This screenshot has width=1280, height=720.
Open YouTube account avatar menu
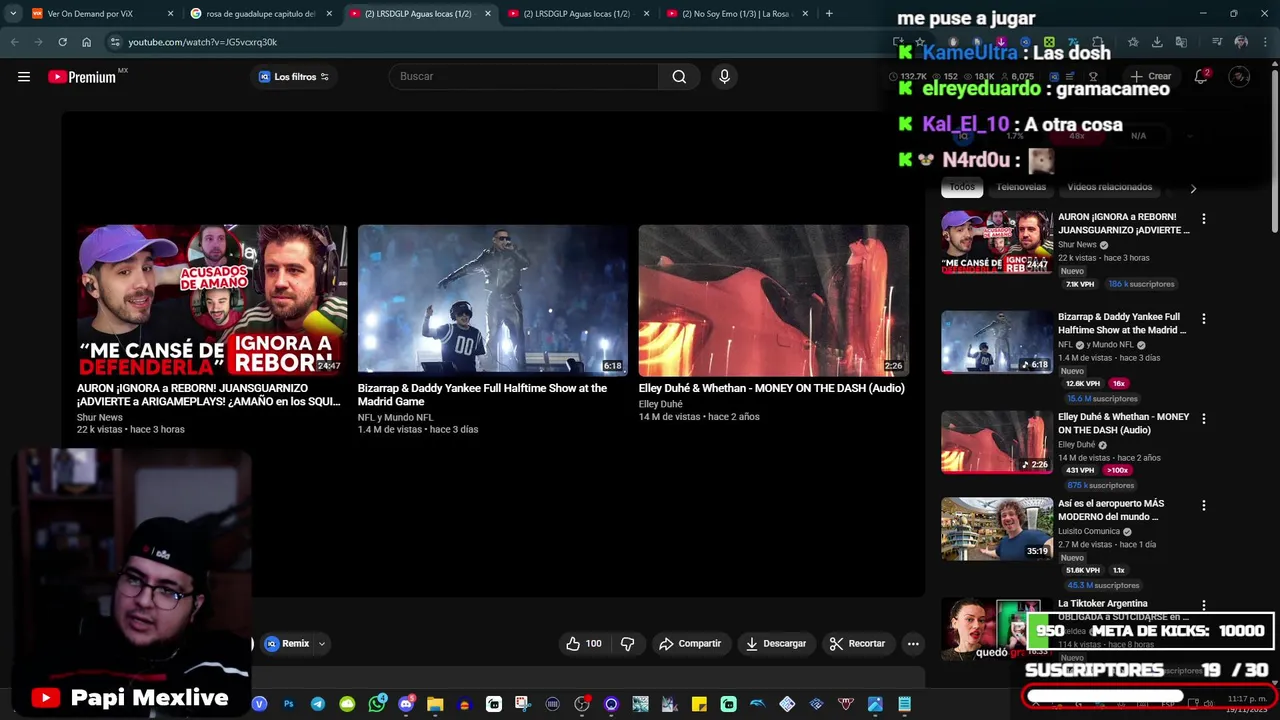coord(1239,77)
